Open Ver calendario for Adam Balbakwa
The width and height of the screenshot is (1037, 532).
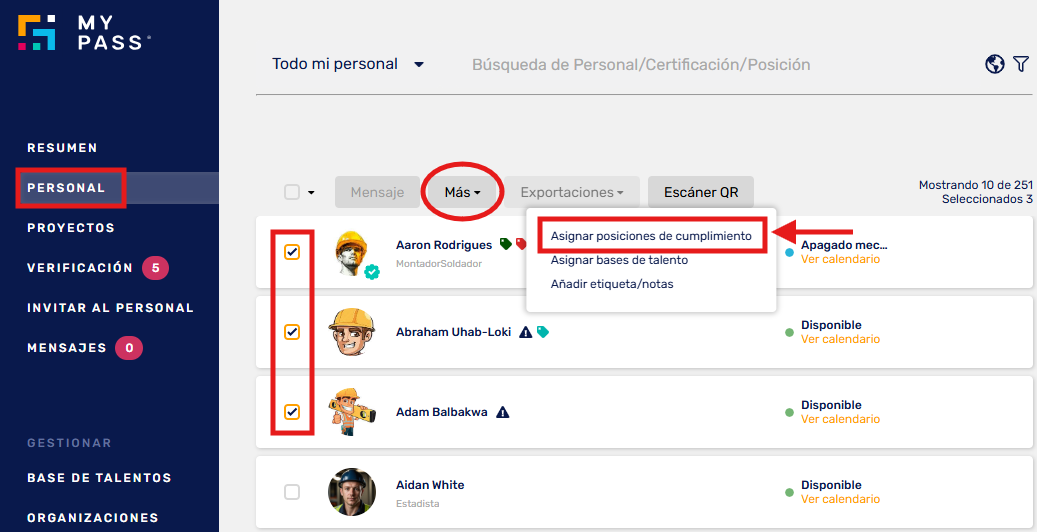841,419
